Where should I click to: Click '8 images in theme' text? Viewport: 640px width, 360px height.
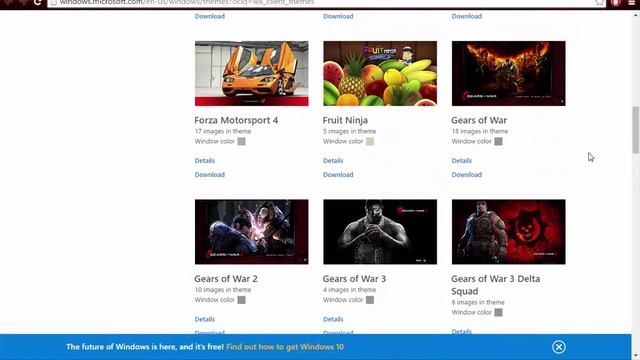(478, 302)
